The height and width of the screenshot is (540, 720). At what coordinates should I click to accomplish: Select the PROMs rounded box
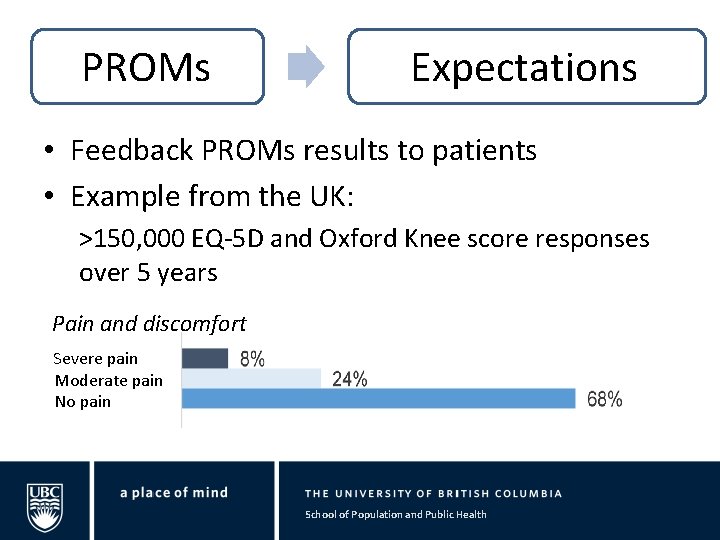tap(147, 67)
